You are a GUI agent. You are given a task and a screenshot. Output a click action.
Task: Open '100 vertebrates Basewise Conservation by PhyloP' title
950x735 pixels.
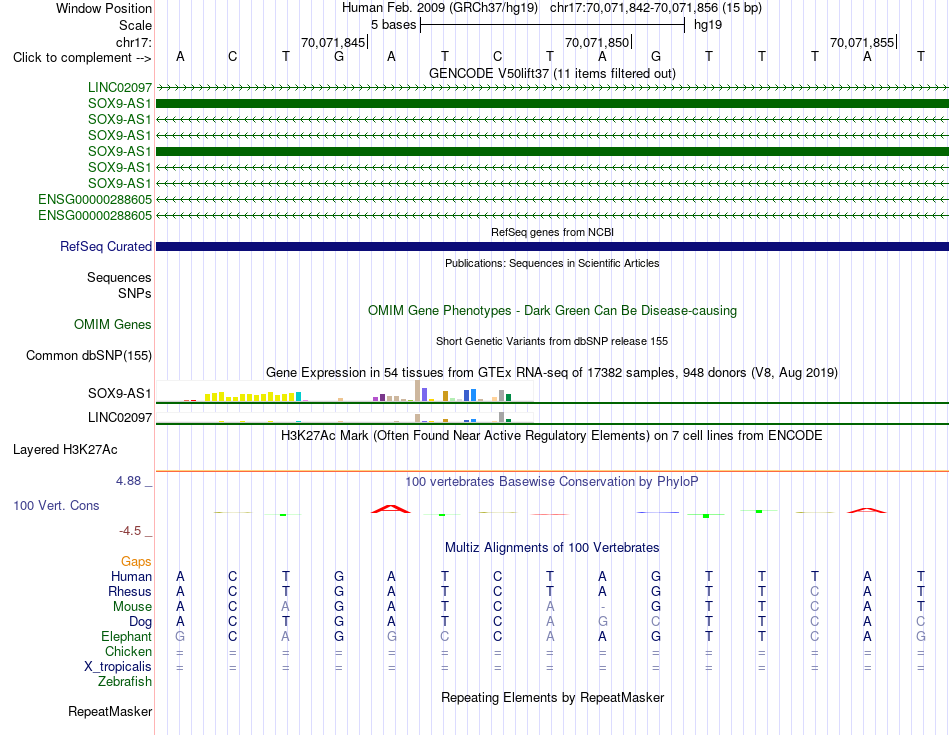[552, 482]
